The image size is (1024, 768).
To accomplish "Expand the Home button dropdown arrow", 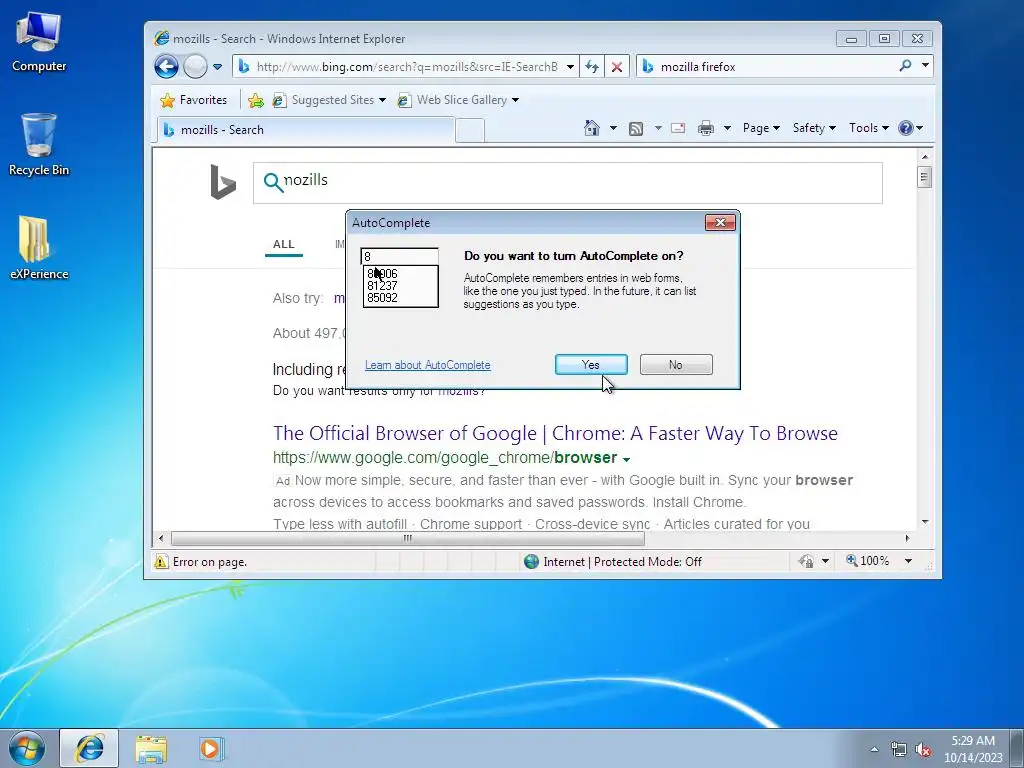I will (613, 128).
